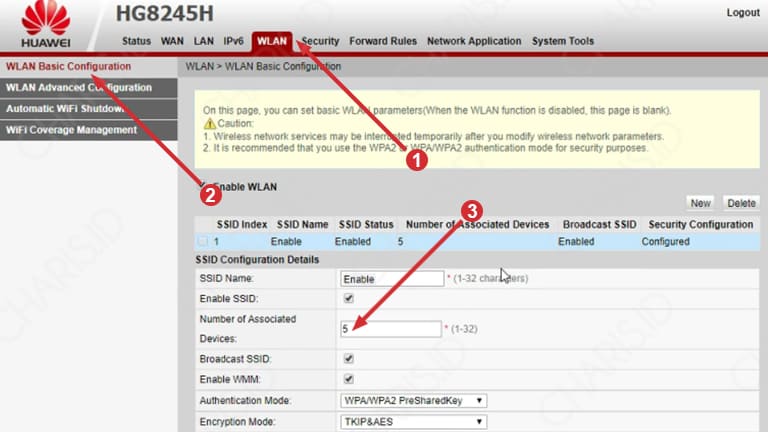Open the Network Application tab

point(474,41)
